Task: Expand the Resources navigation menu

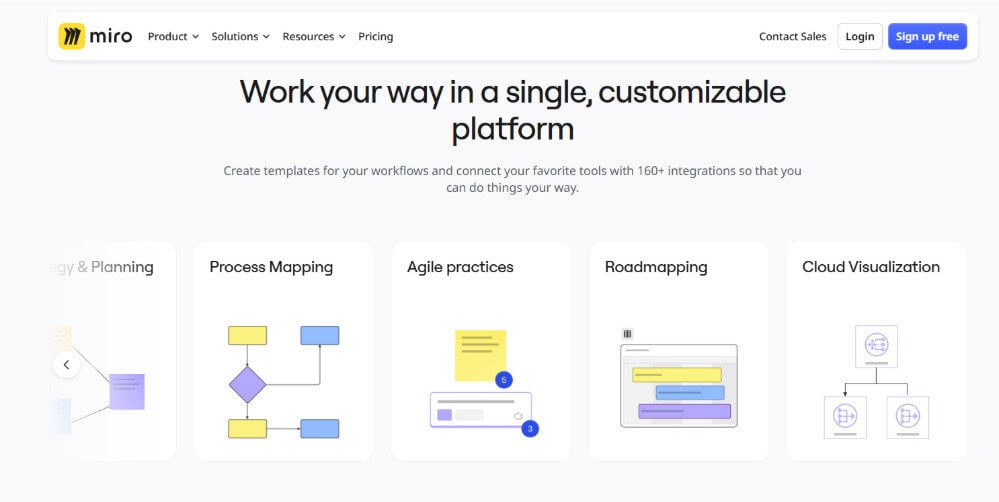Action: pyautogui.click(x=313, y=37)
